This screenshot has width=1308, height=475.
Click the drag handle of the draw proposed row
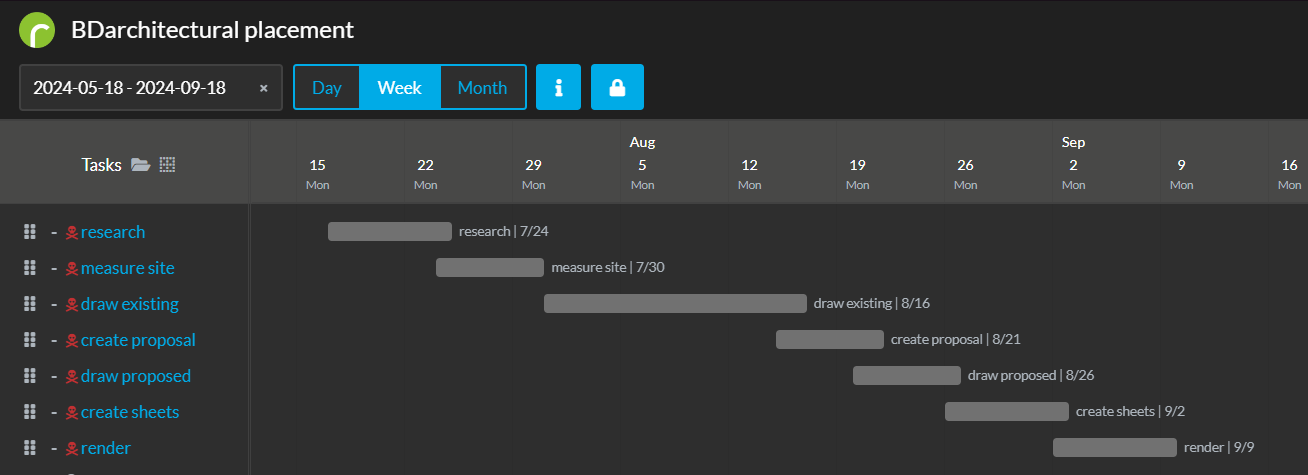[x=30, y=376]
